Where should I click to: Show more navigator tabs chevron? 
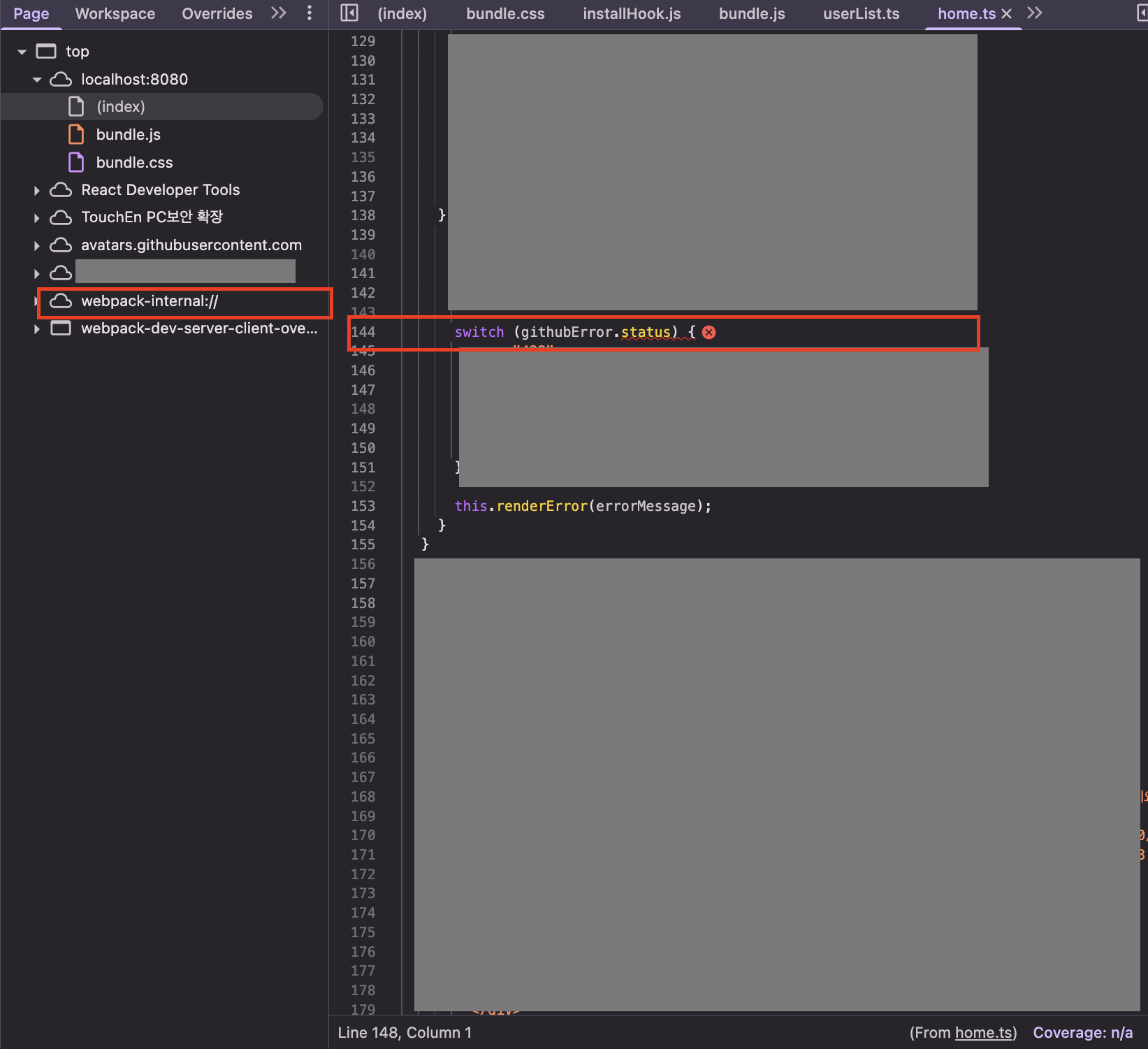tap(279, 13)
